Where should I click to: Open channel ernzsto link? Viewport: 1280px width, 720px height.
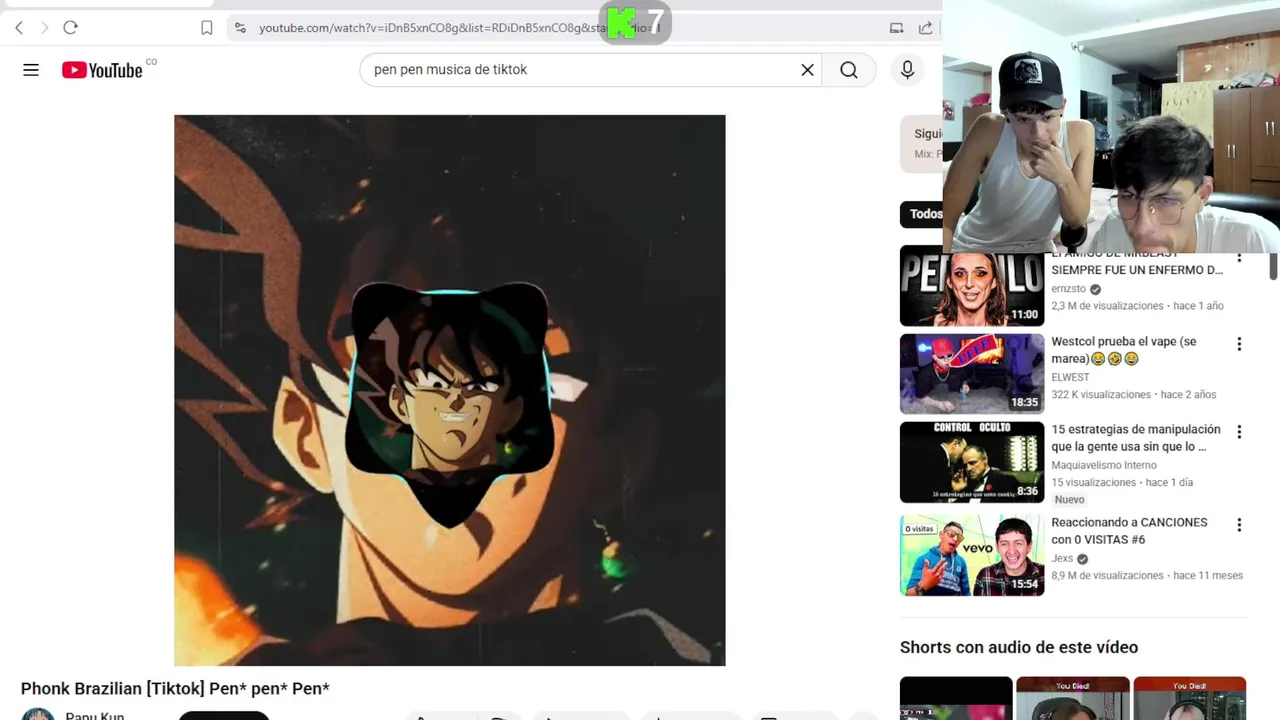tap(1068, 289)
